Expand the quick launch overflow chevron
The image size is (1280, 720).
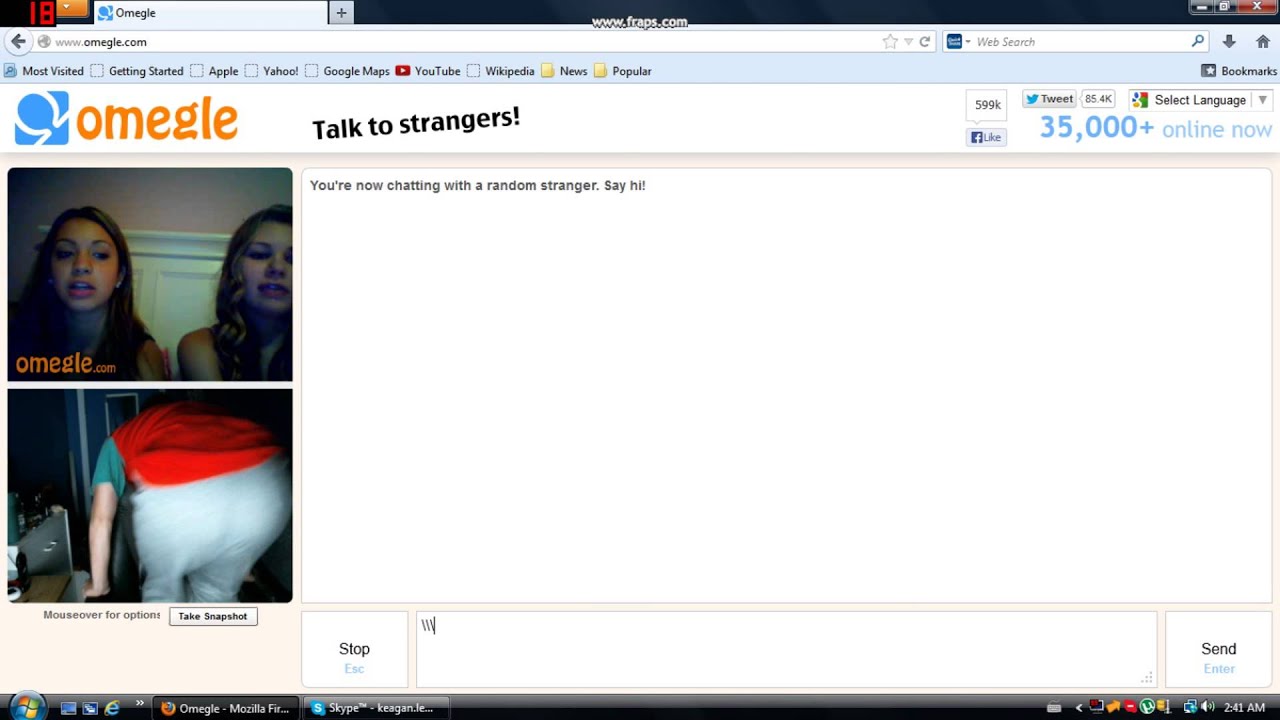[x=139, y=704]
